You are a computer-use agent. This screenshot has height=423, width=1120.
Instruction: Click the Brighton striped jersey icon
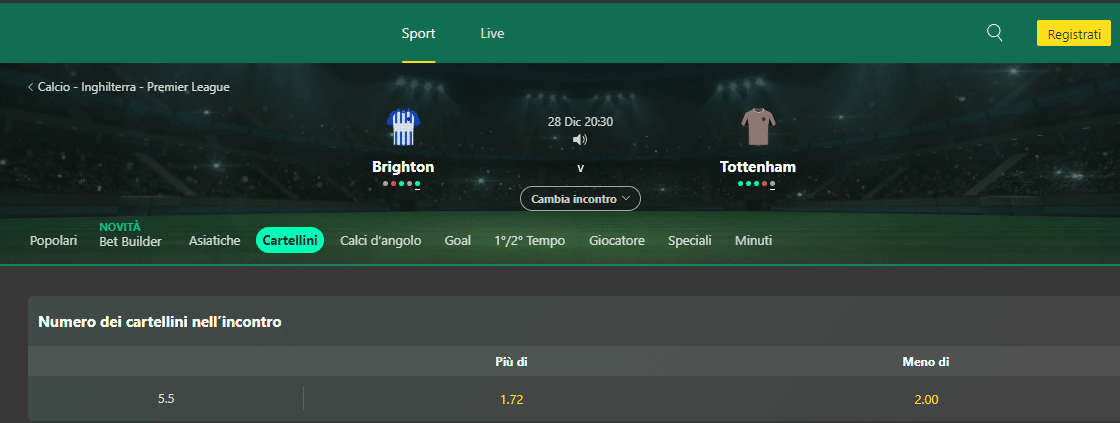point(403,127)
